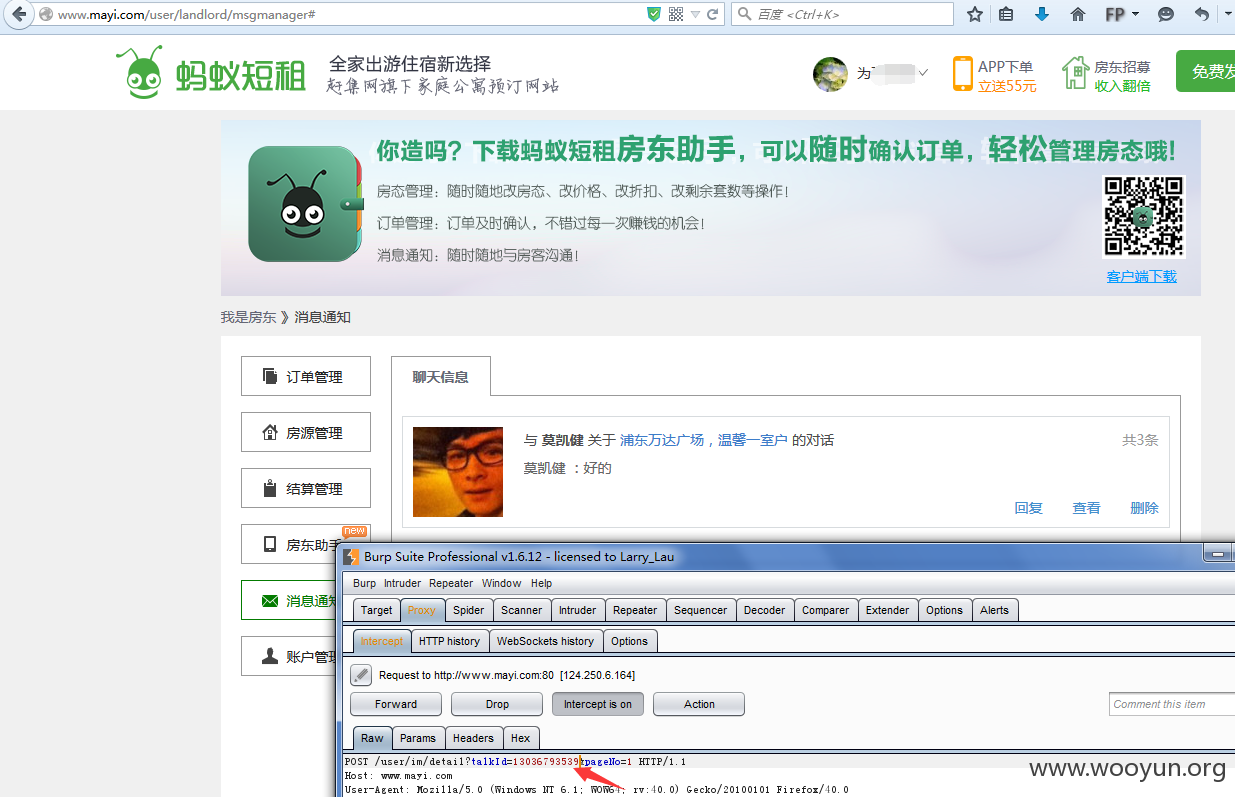Open the Proxy Options sub-tab
Viewport: 1235px width, 797px height.
tap(630, 641)
